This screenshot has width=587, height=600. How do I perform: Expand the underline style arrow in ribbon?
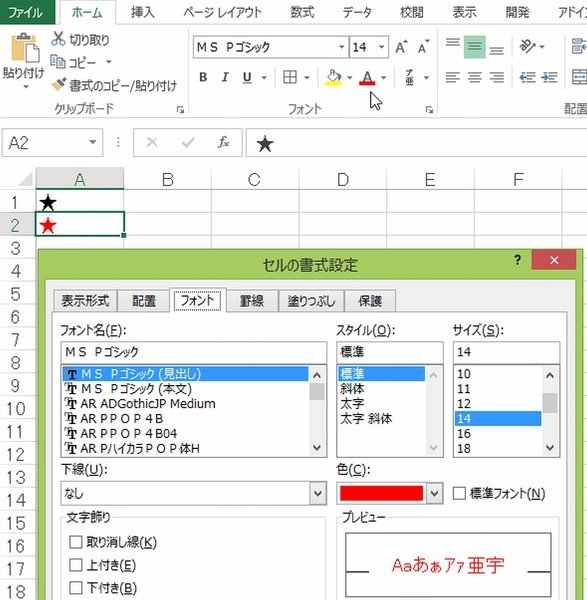point(264,78)
